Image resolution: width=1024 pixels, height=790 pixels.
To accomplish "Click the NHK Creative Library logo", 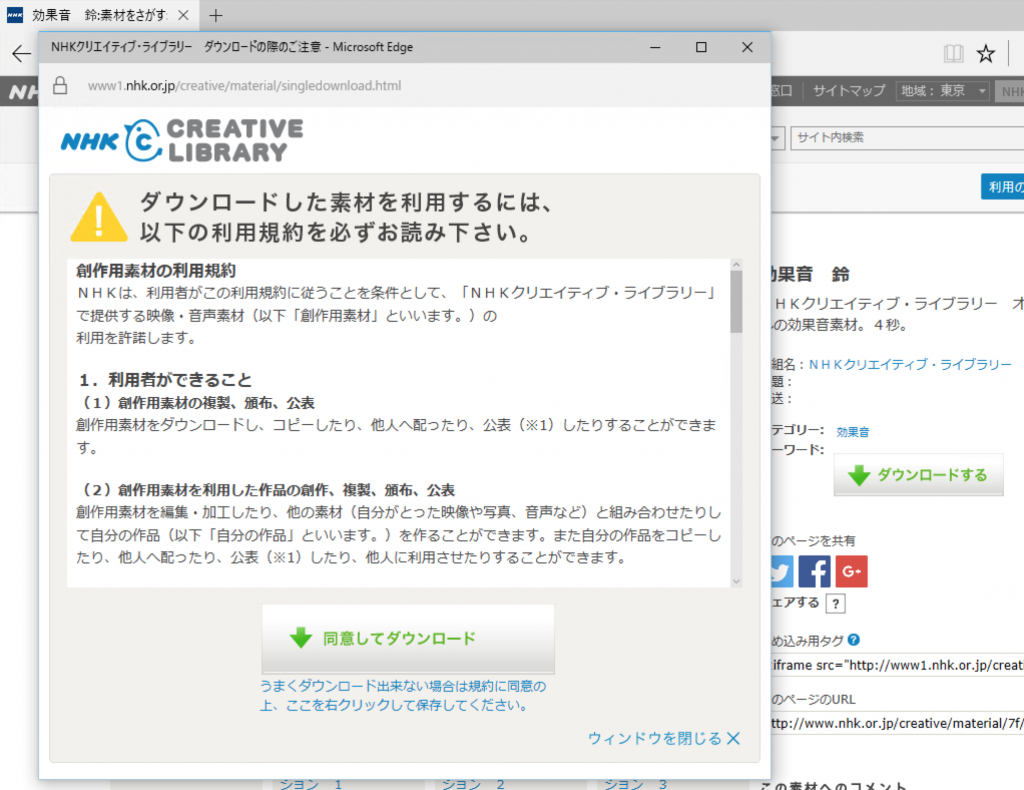I will pyautogui.click(x=182, y=140).
